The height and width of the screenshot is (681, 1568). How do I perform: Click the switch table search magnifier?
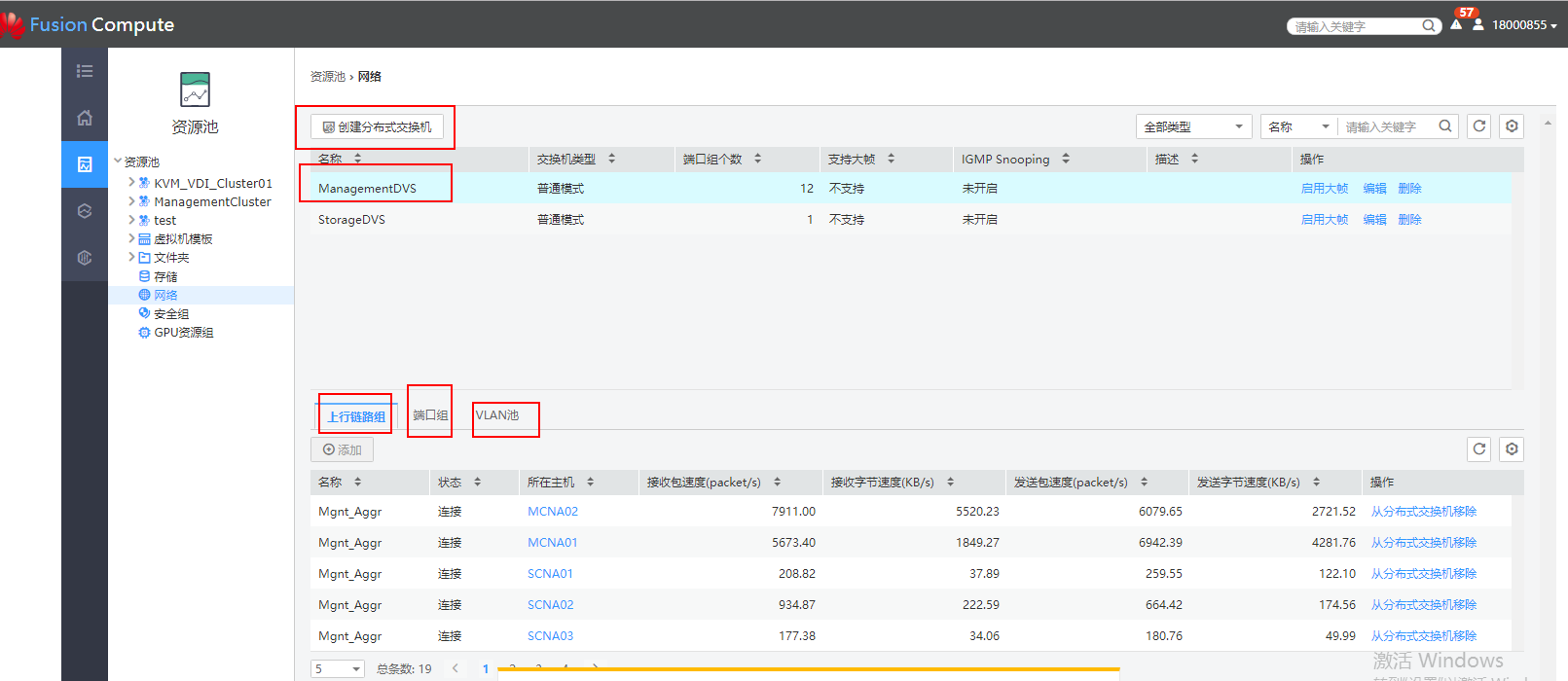[x=1445, y=126]
